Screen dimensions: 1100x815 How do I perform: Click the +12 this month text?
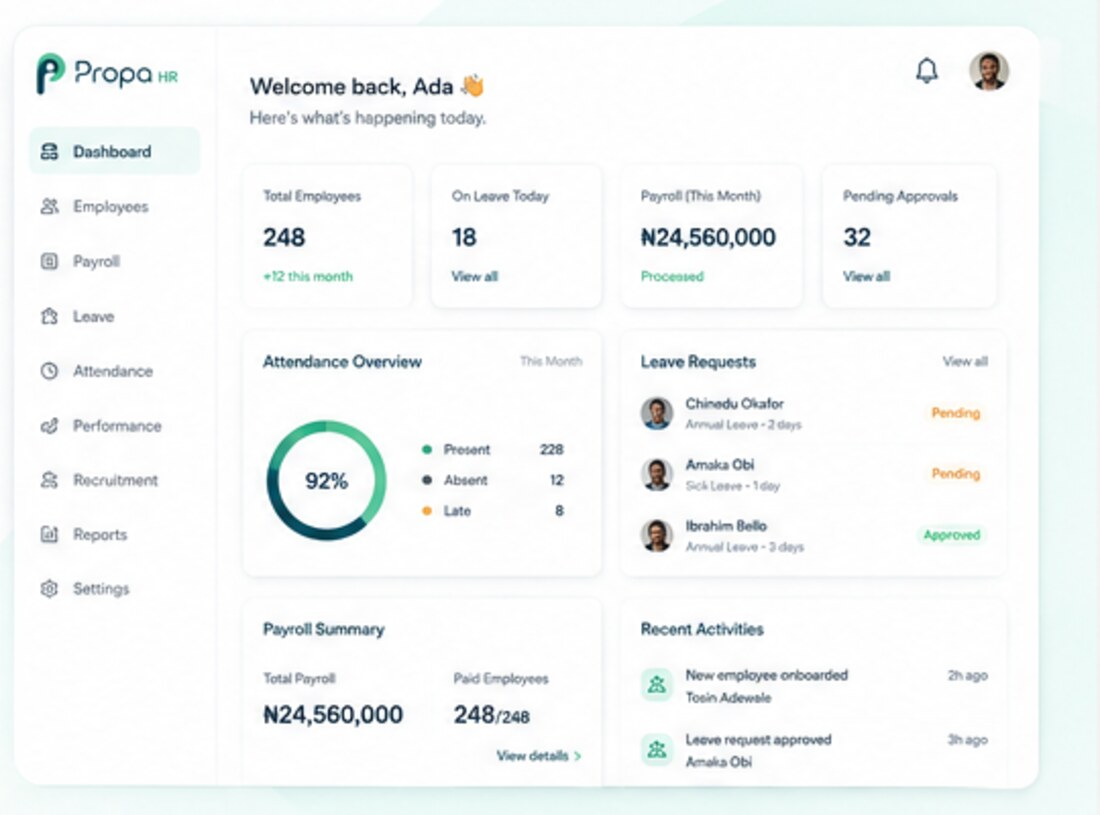point(308,276)
